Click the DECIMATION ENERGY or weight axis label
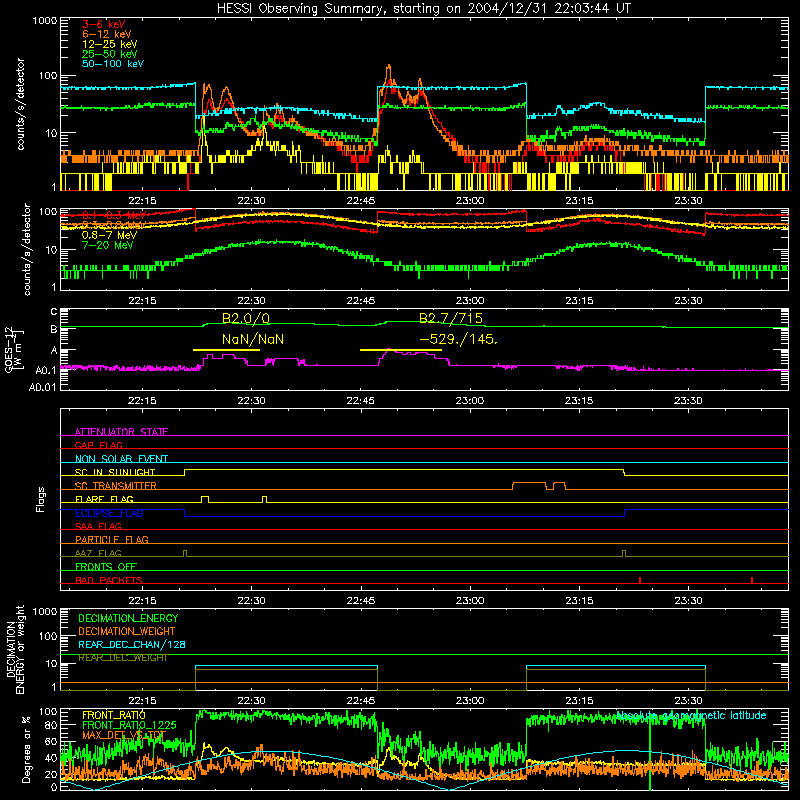The width and height of the screenshot is (800, 800). point(16,649)
